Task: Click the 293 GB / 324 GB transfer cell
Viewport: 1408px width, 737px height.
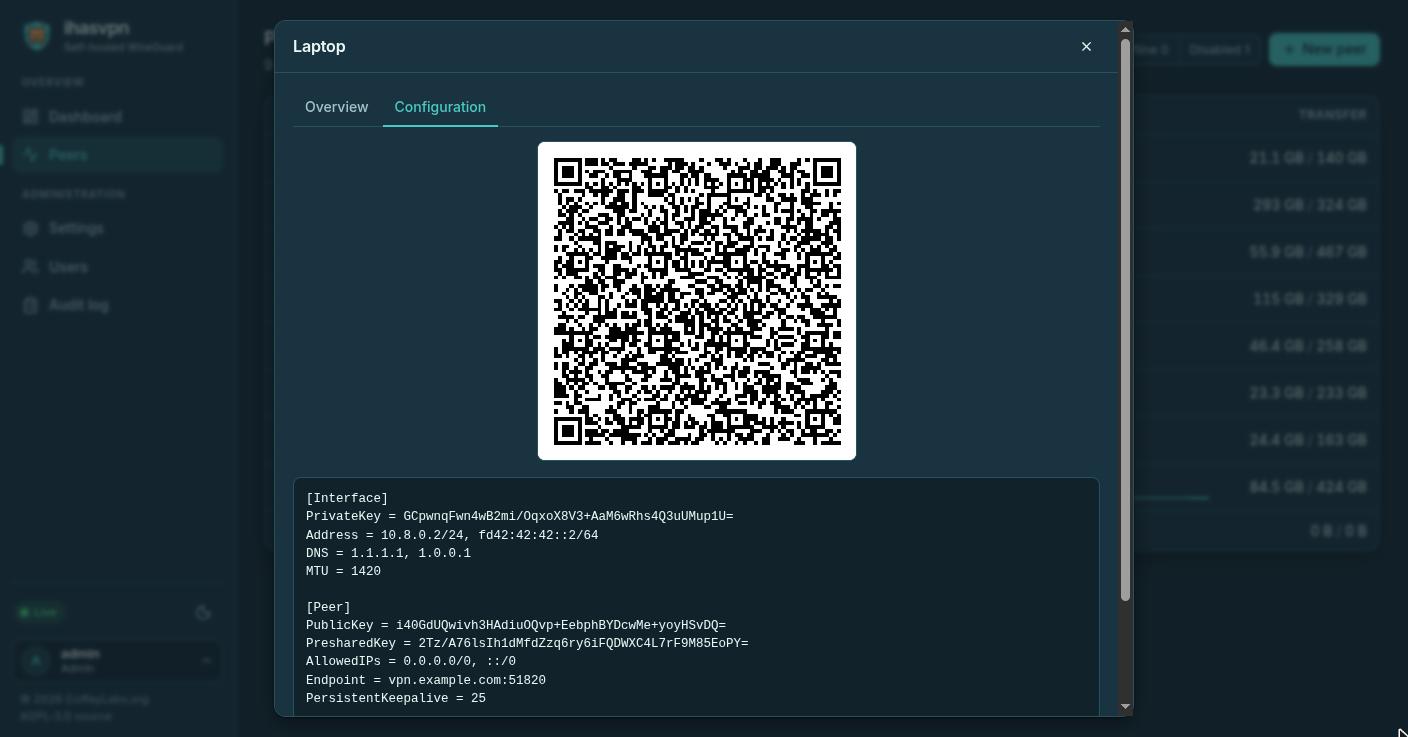Action: coord(1310,205)
